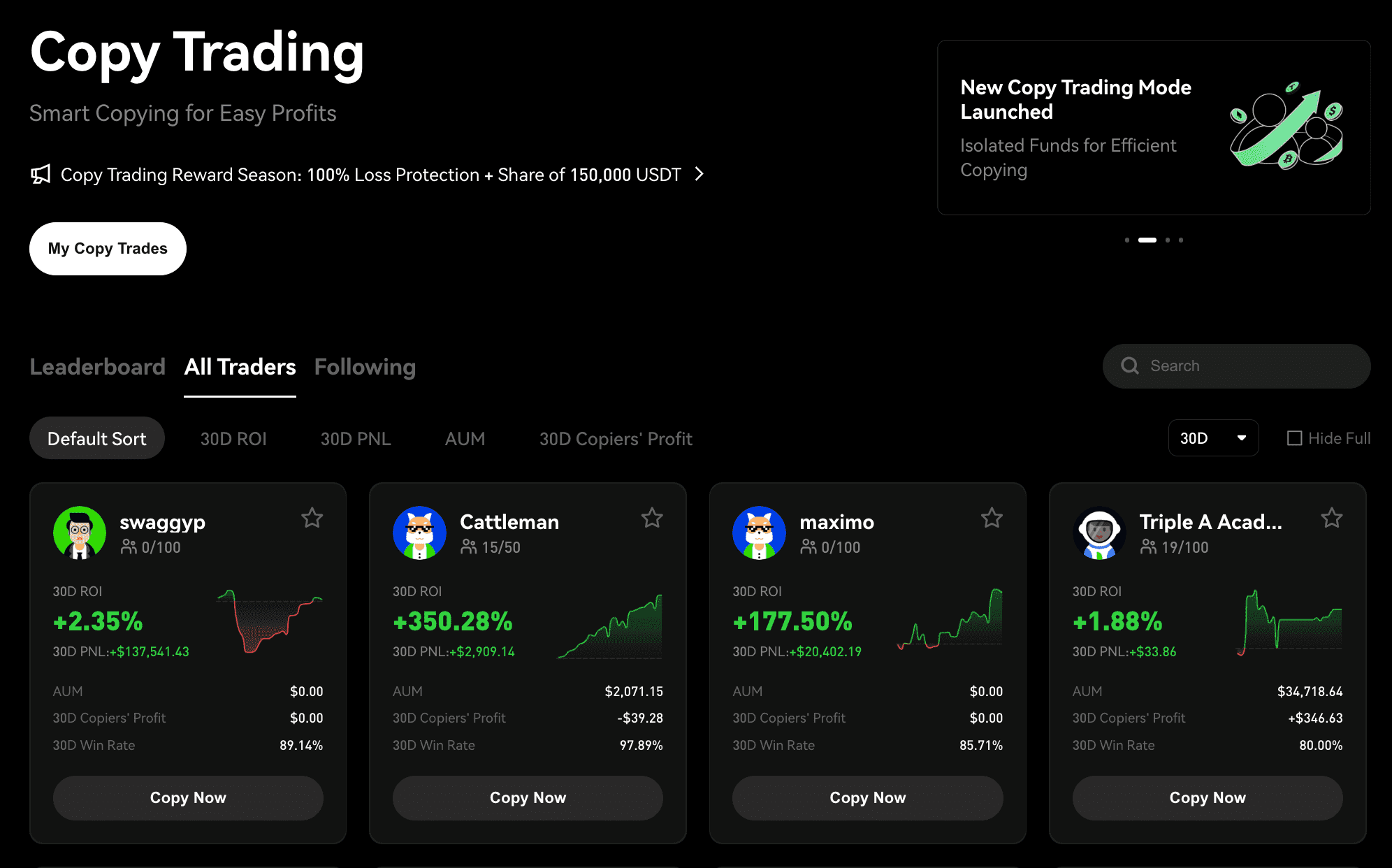Open the 30D timeframe dropdown
Screen dimensions: 1392x868
click(1213, 438)
